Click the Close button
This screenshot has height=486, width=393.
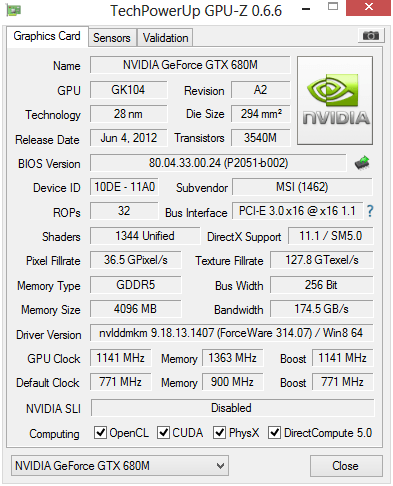coord(346,465)
